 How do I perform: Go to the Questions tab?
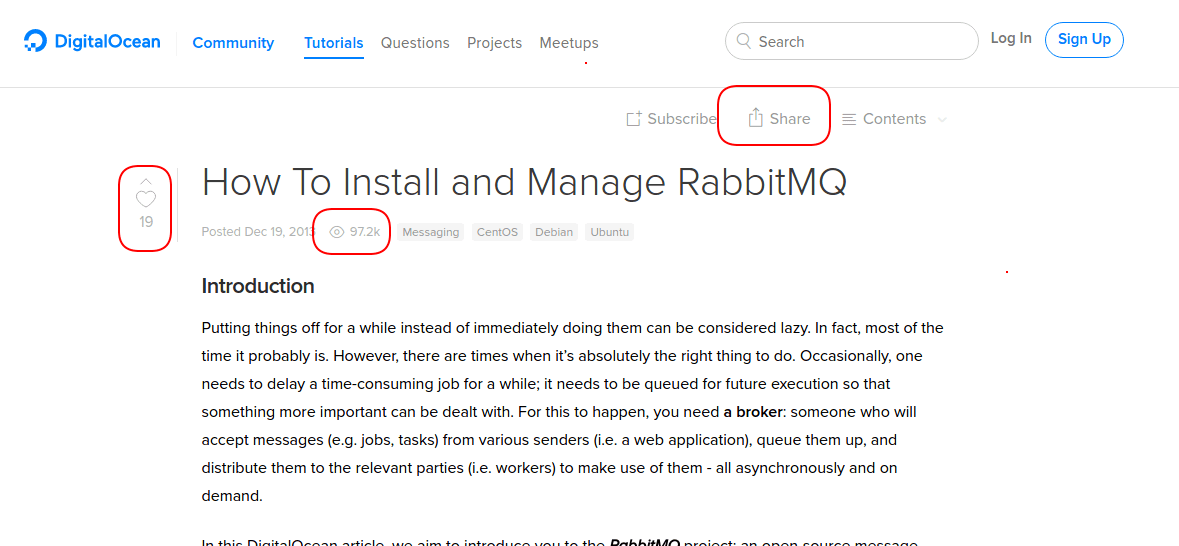tap(415, 43)
